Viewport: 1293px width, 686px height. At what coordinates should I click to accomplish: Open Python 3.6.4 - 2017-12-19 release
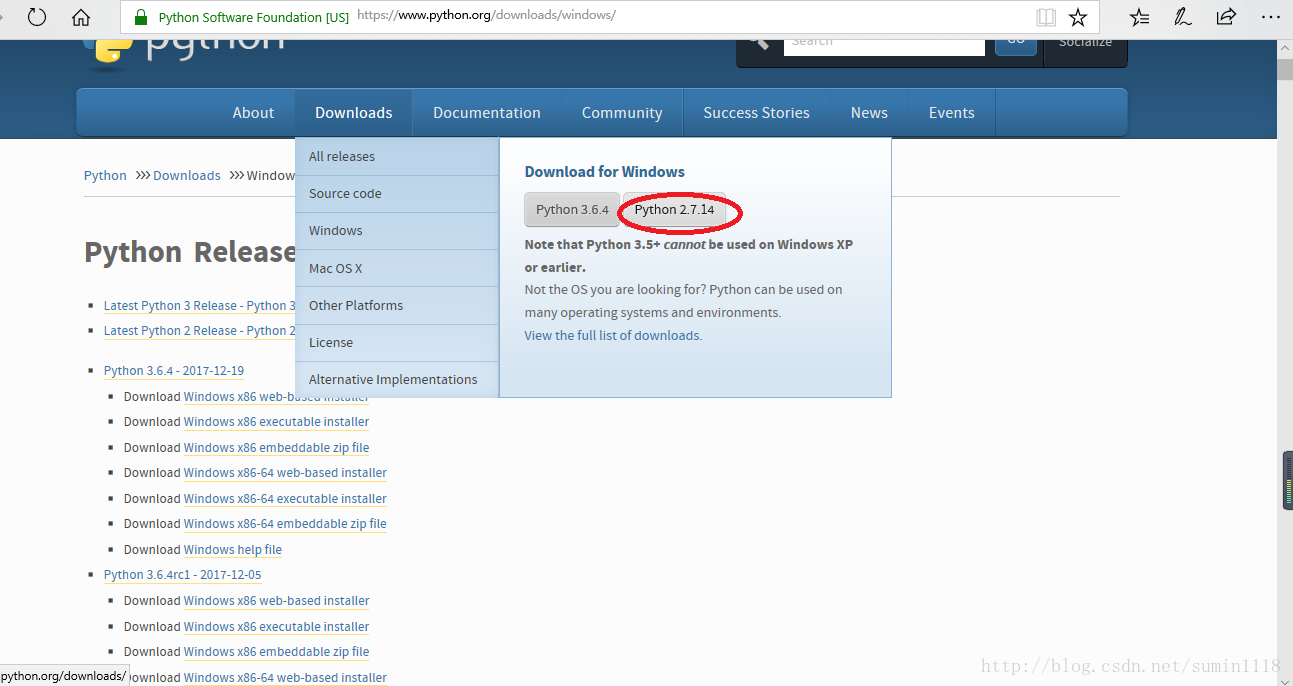pos(174,371)
